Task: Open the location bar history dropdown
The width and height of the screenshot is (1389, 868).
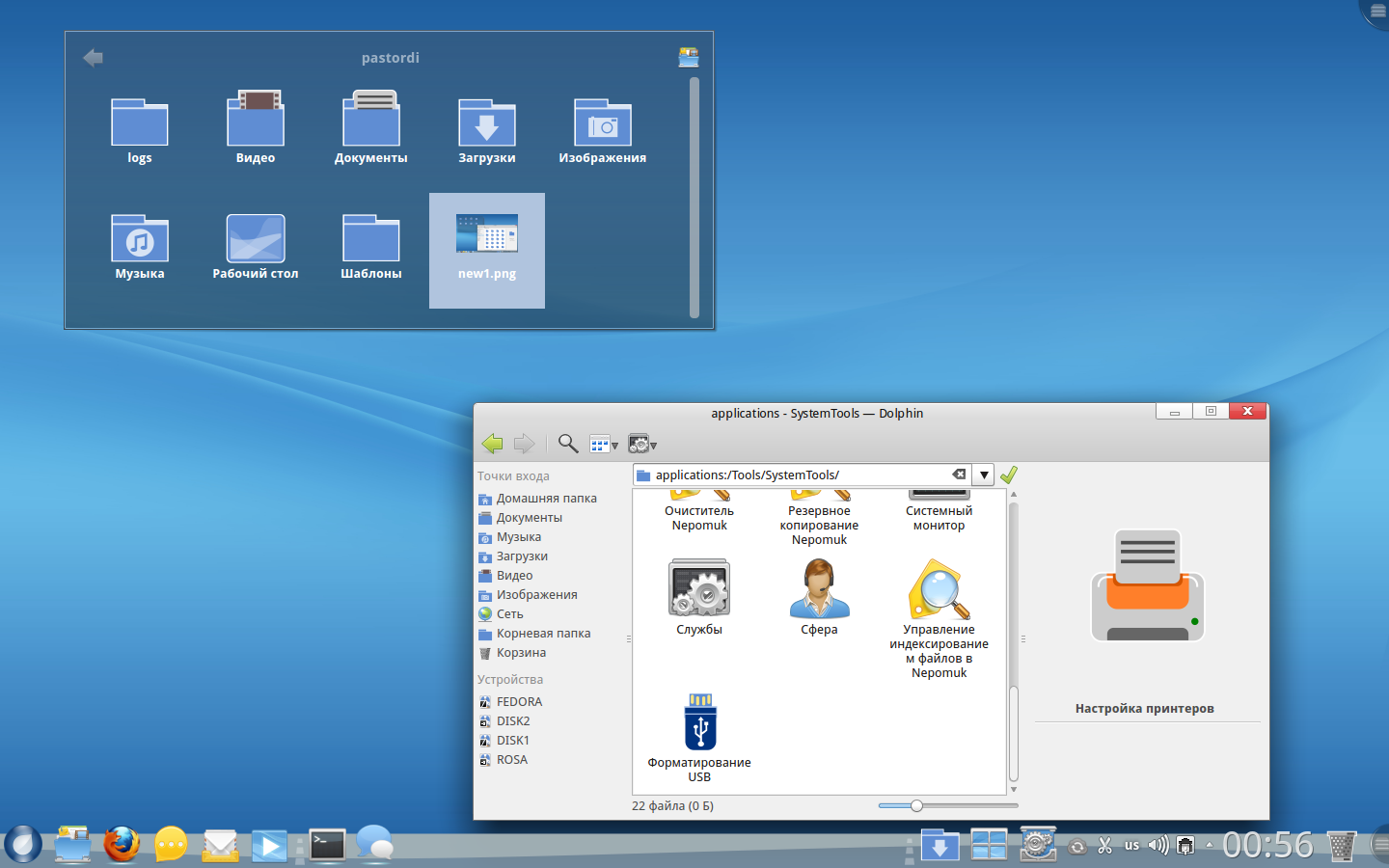Action: [x=983, y=475]
